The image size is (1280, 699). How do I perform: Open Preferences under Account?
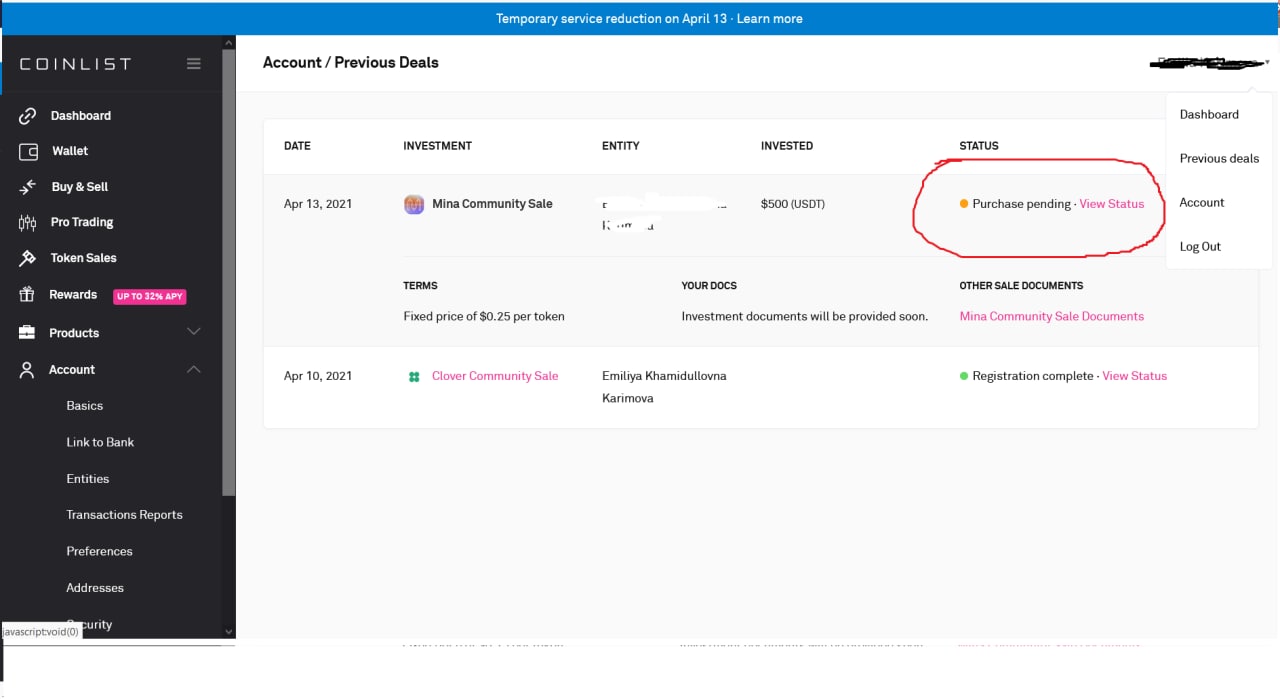[x=99, y=551]
